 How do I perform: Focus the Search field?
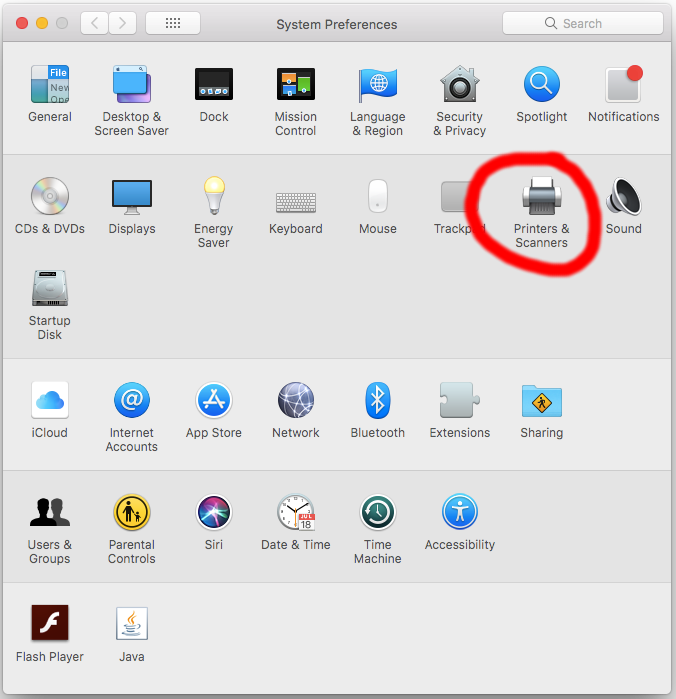(583, 23)
